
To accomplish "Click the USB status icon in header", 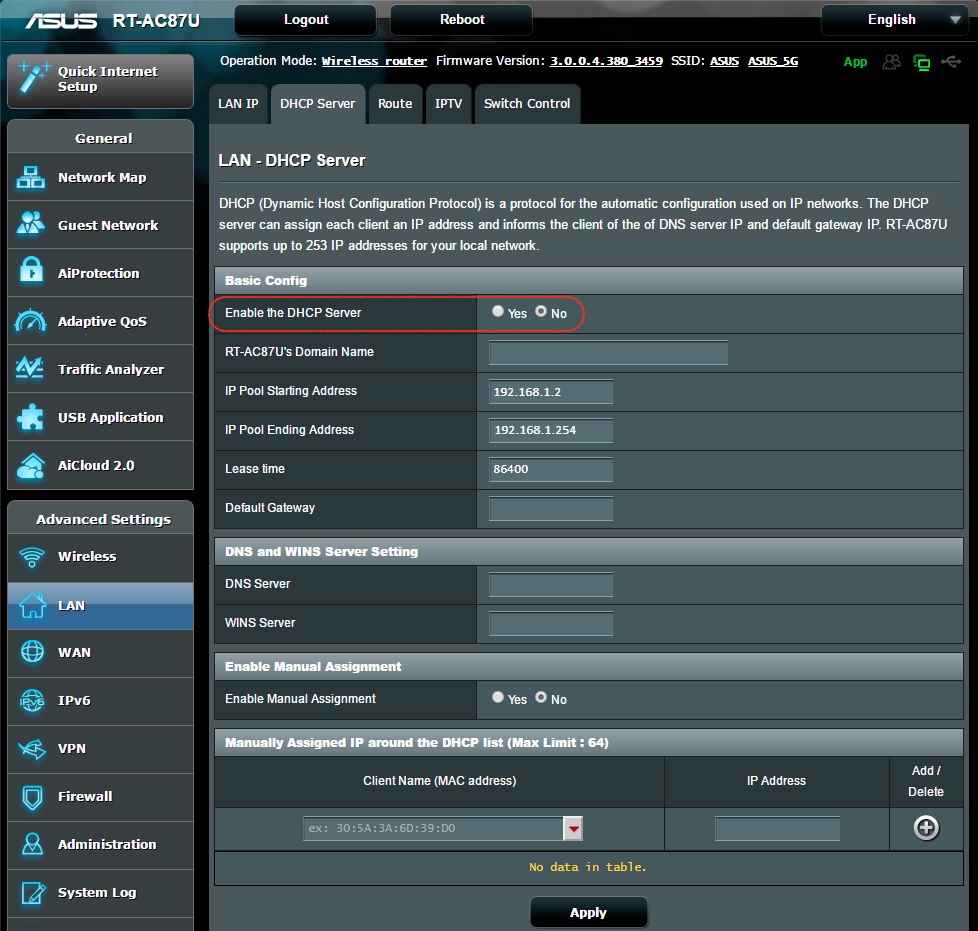I will pos(951,61).
